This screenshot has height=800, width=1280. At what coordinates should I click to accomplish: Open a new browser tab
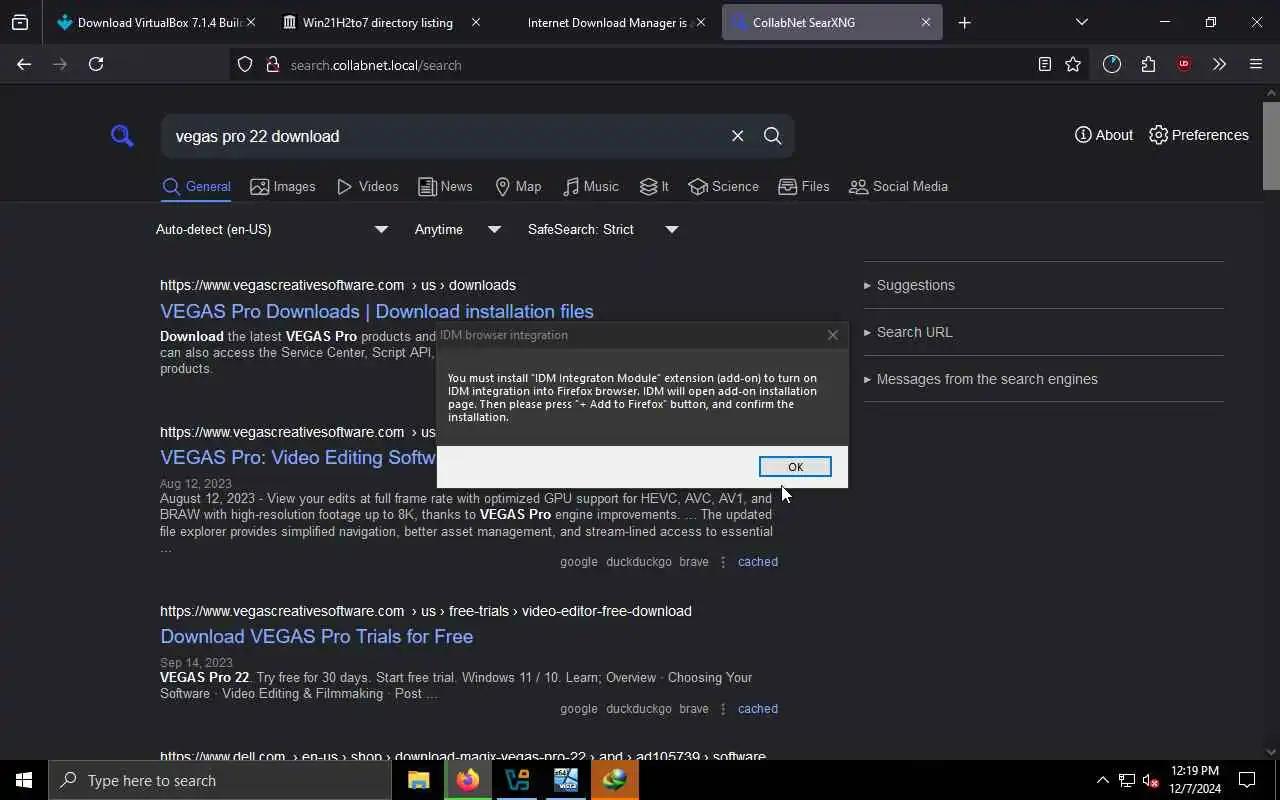pyautogui.click(x=964, y=22)
